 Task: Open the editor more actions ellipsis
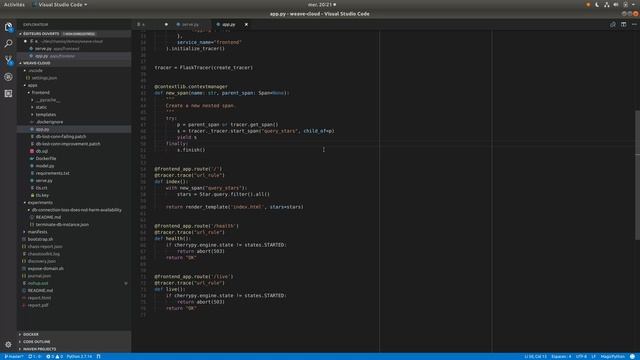pyautogui.click(x=634, y=24)
